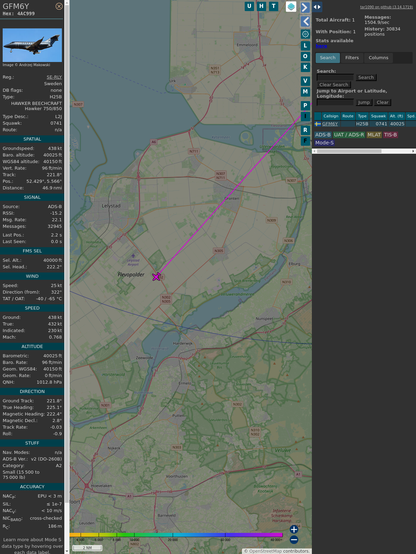Click the Jump button

(364, 102)
